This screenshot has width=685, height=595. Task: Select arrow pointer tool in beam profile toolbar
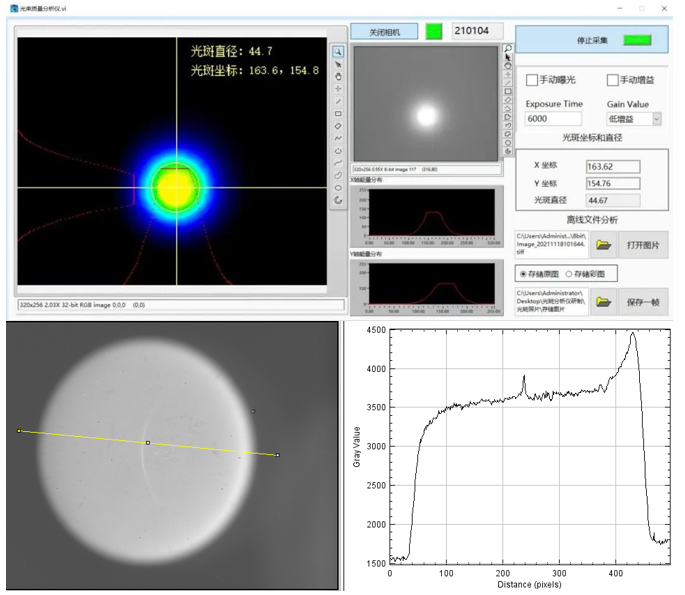pyautogui.click(x=338, y=64)
